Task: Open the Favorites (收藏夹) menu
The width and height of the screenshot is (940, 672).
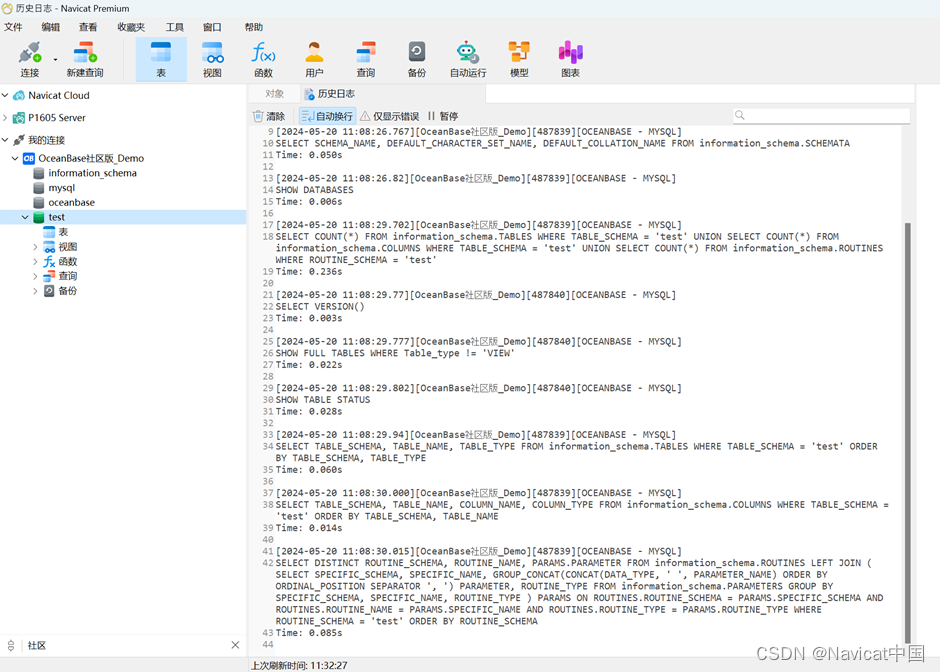Action: (x=131, y=27)
